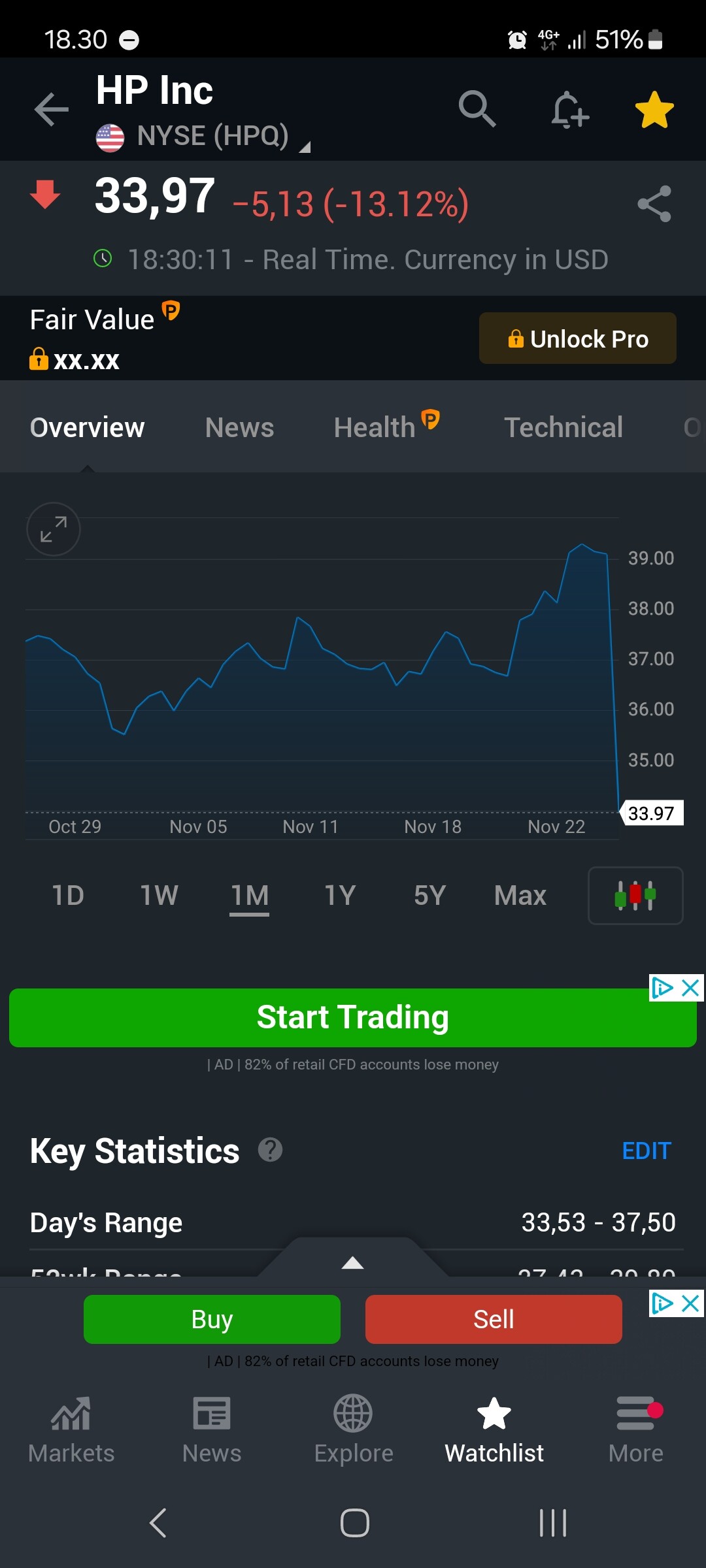Screen dimensions: 706x1568
Task: Tap the Fair Value Pro badge
Action: (x=171, y=310)
